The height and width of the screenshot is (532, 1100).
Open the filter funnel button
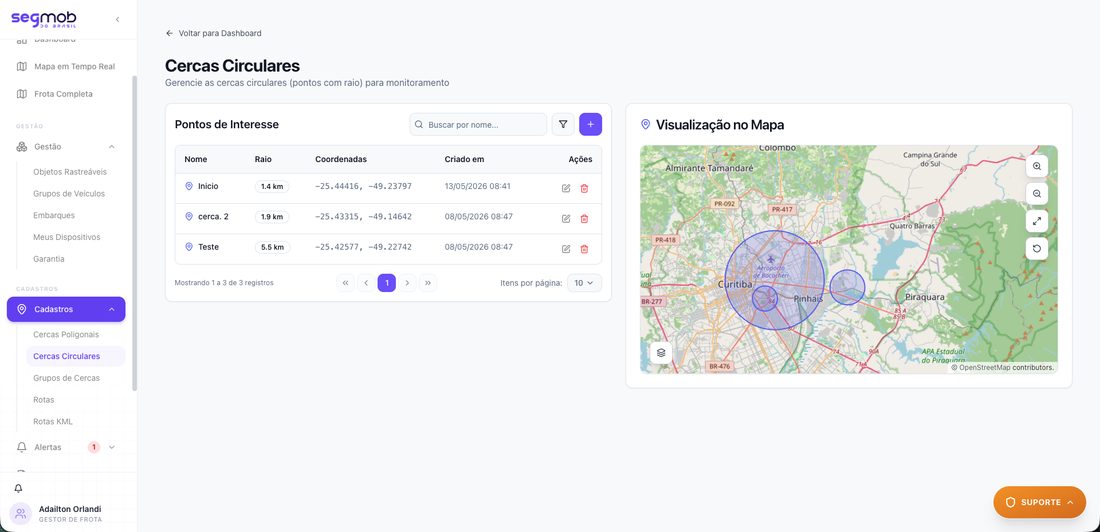563,124
